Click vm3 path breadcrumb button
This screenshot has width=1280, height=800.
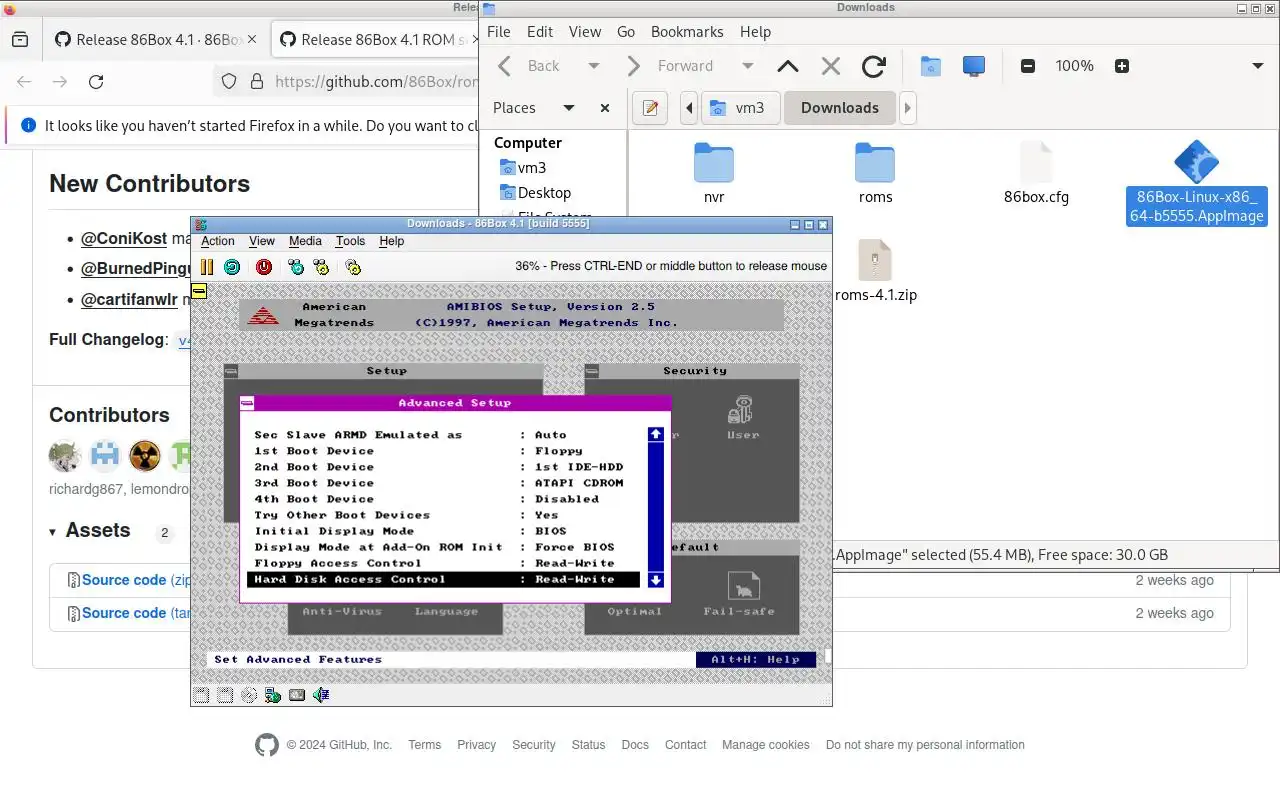pos(740,108)
